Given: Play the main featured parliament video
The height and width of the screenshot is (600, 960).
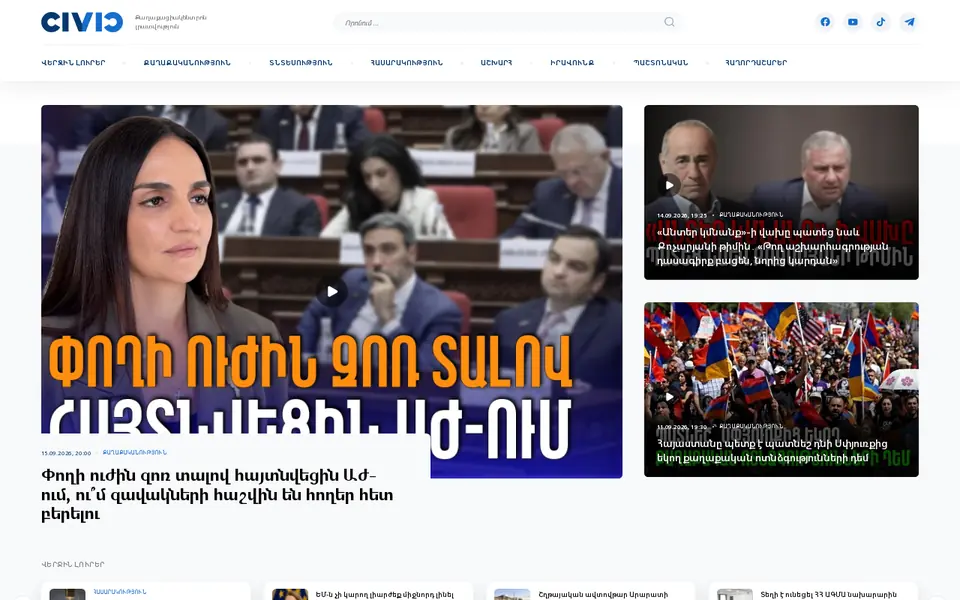Looking at the screenshot, I should [332, 291].
